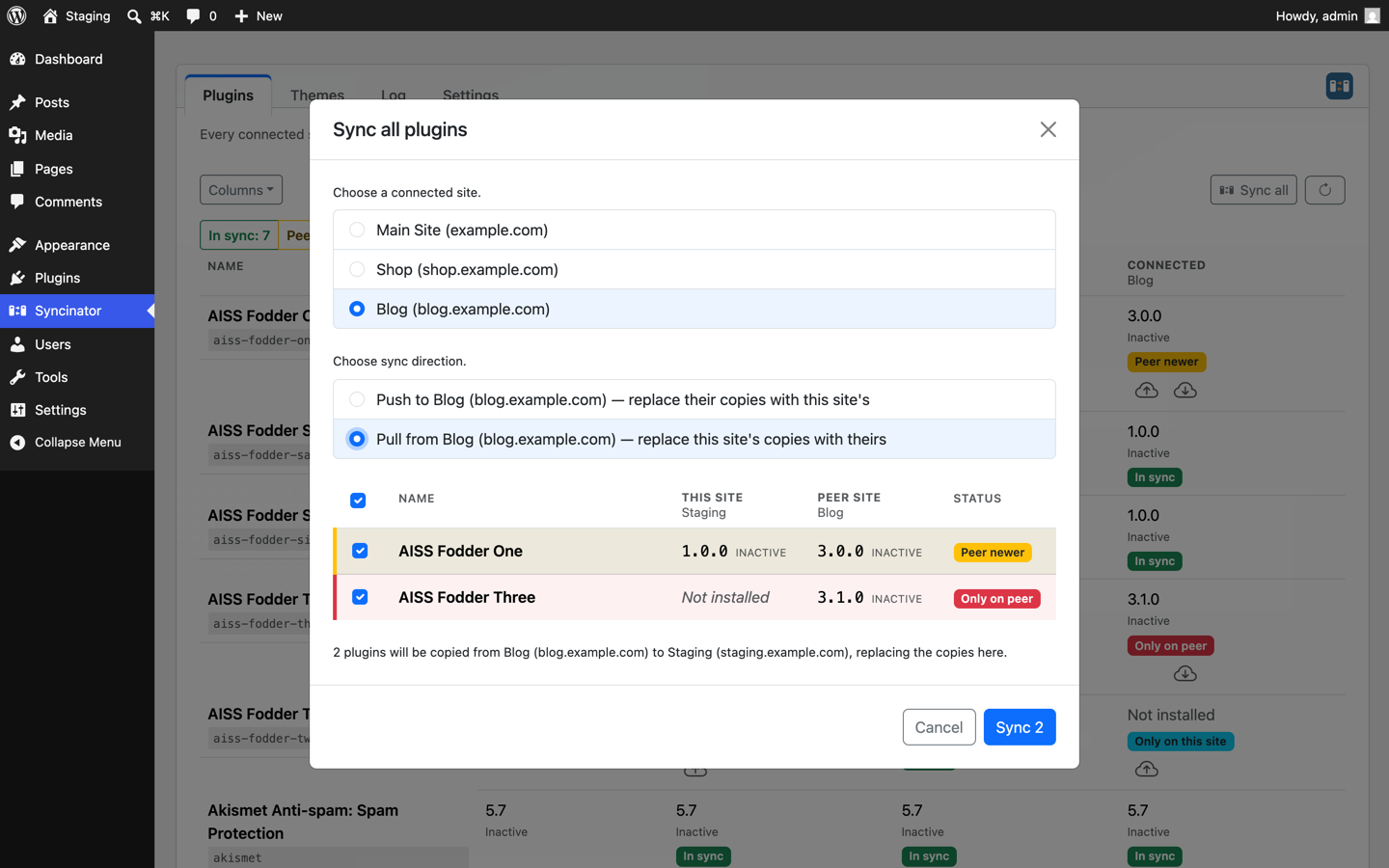Open the Howdy, admin account menu
This screenshot has height=868, width=1389.
[x=1327, y=15]
